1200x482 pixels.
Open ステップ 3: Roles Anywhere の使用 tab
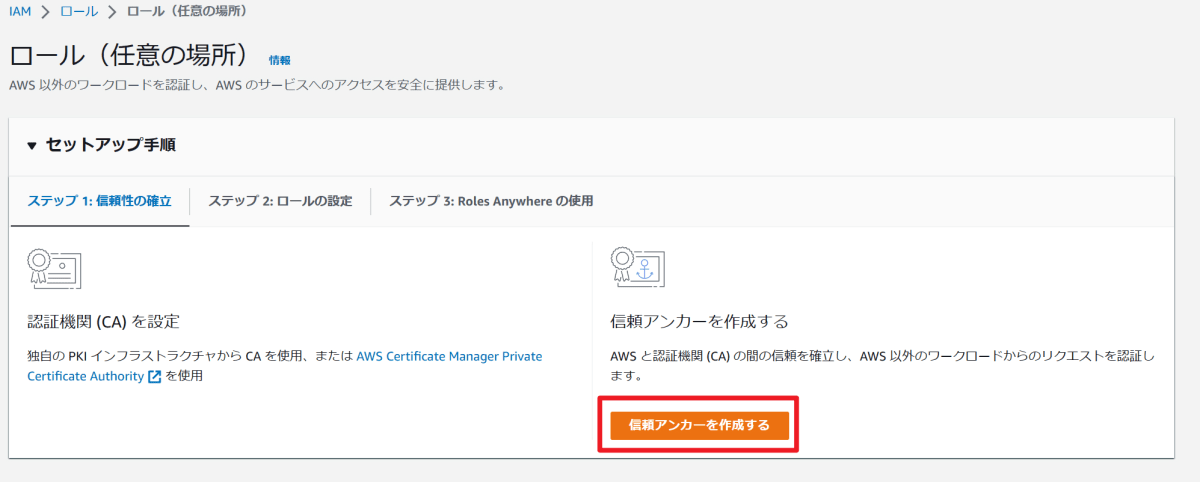(491, 201)
